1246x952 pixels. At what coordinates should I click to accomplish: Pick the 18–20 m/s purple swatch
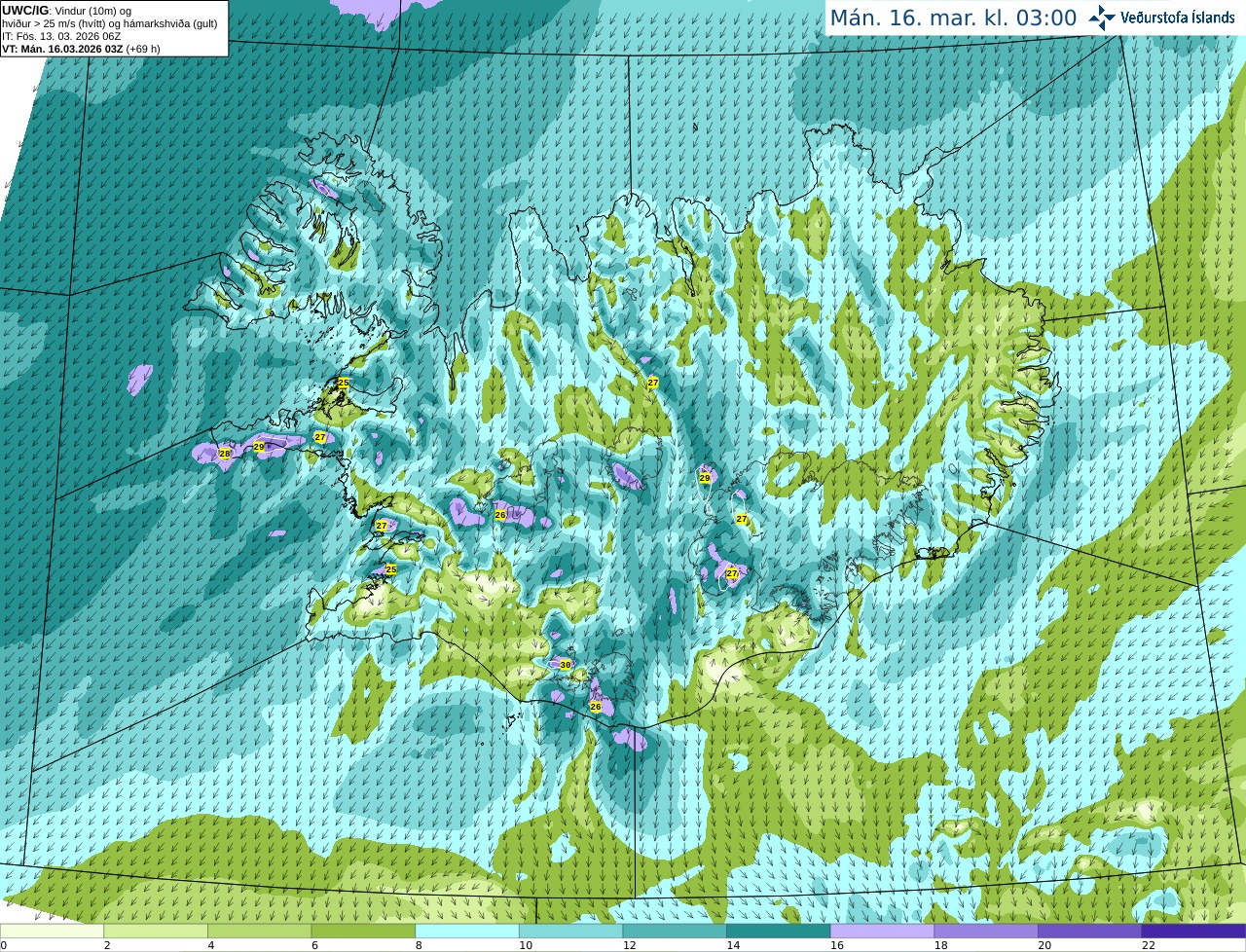pyautogui.click(x=986, y=931)
